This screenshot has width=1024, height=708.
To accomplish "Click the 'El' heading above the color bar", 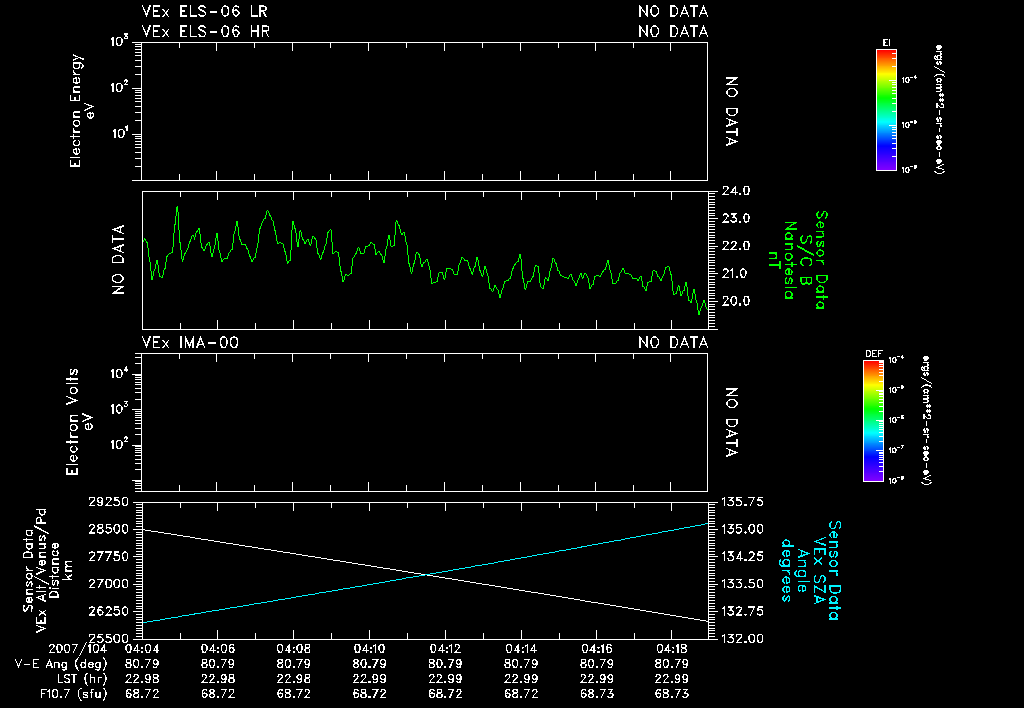I will (x=886, y=43).
